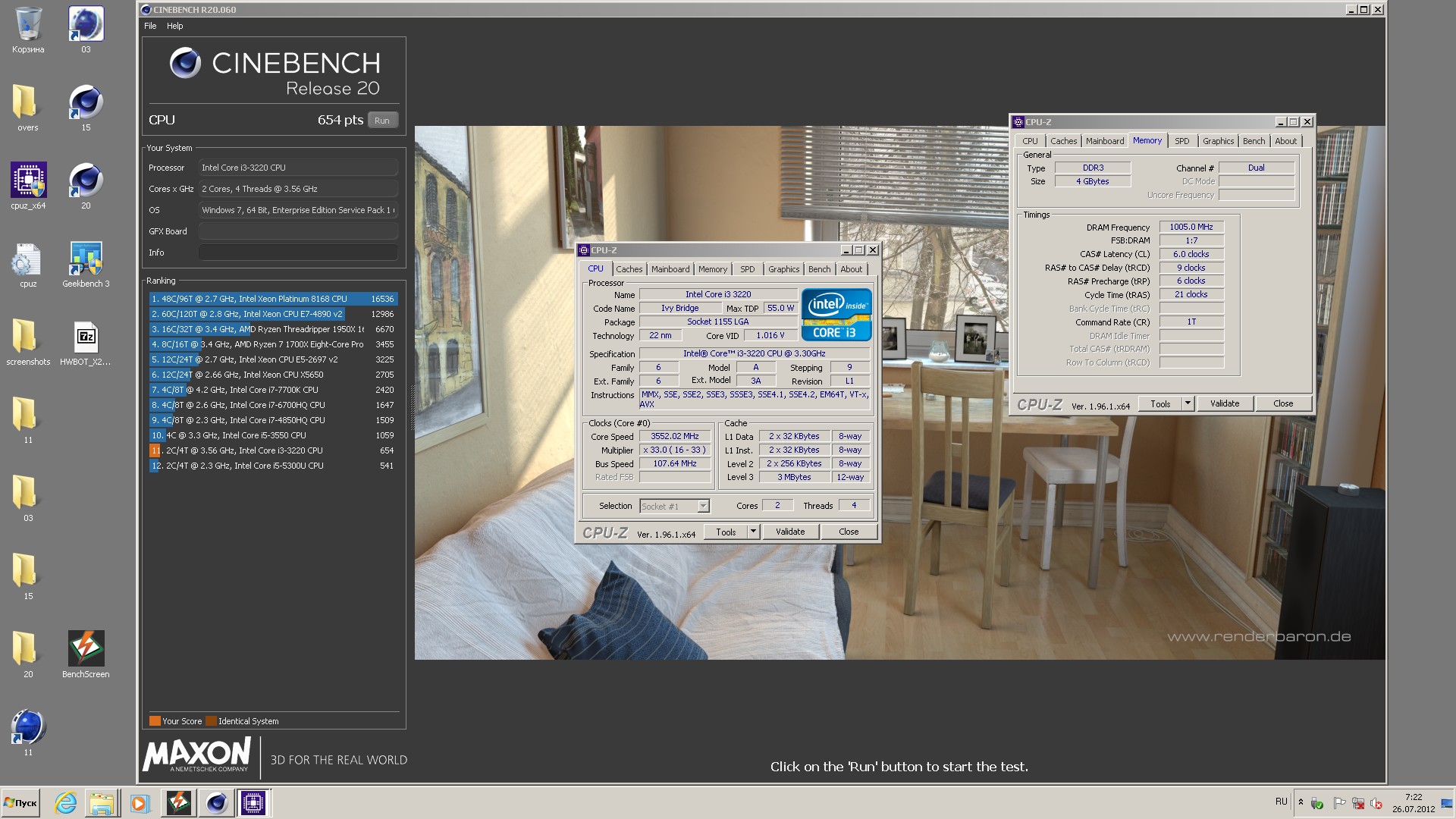Click Run to start the CPU test
The image size is (1456, 819).
tap(382, 121)
